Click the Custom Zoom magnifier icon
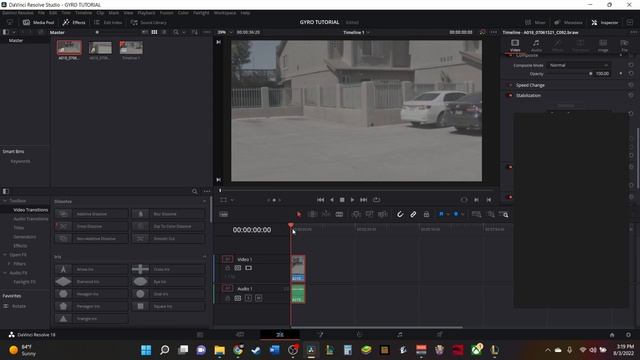Viewport: 640px width, 360px height. [504, 214]
